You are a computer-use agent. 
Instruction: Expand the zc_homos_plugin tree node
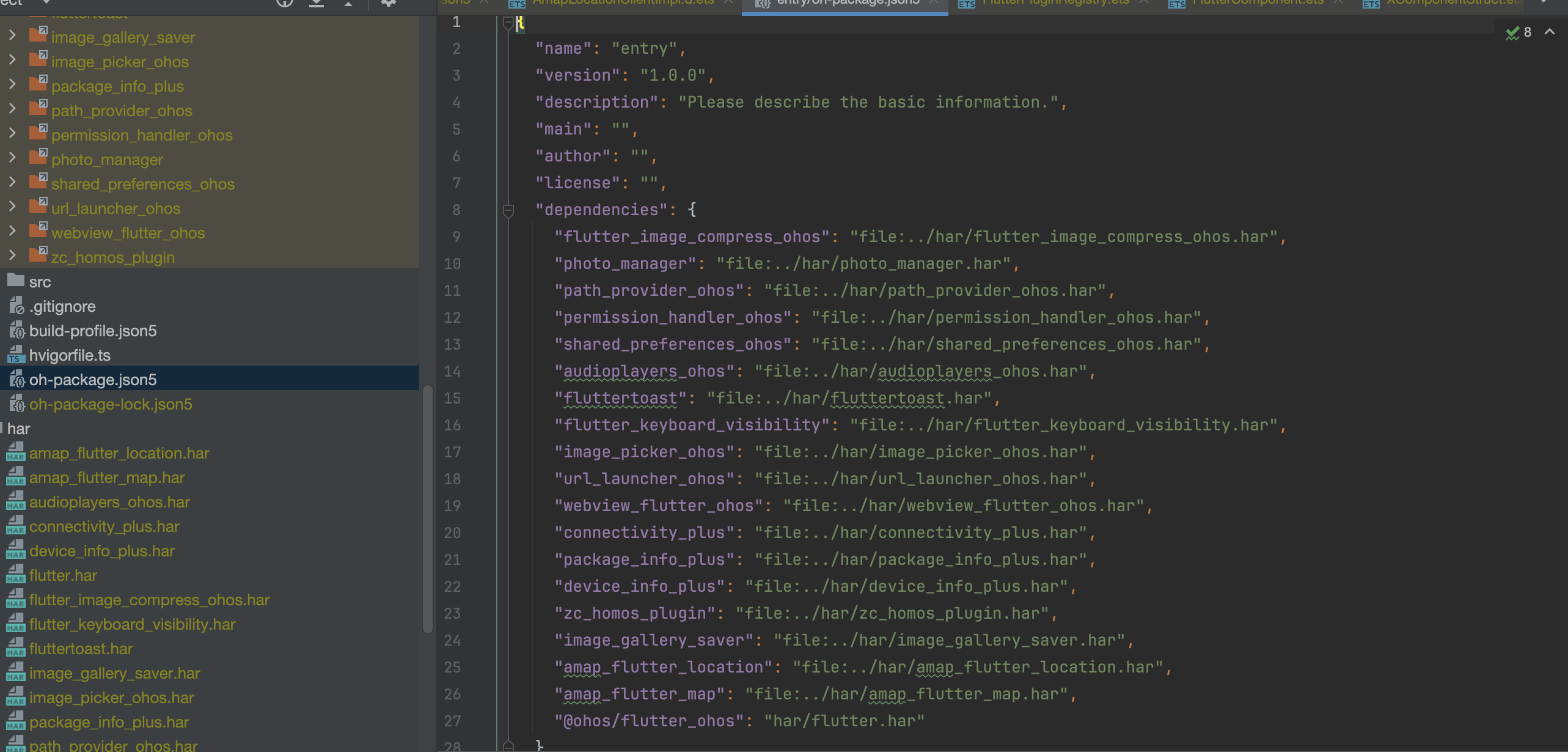12,256
